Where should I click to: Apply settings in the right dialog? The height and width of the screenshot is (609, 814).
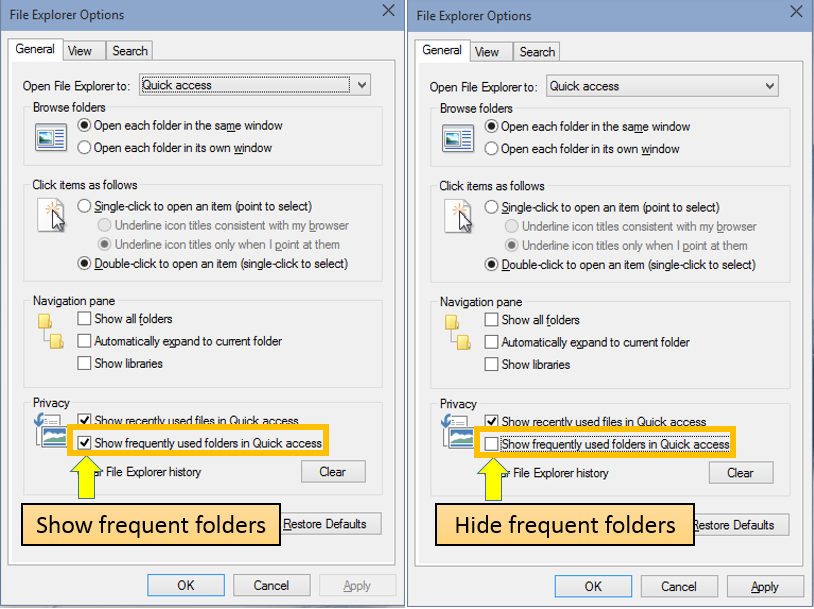pos(764,586)
